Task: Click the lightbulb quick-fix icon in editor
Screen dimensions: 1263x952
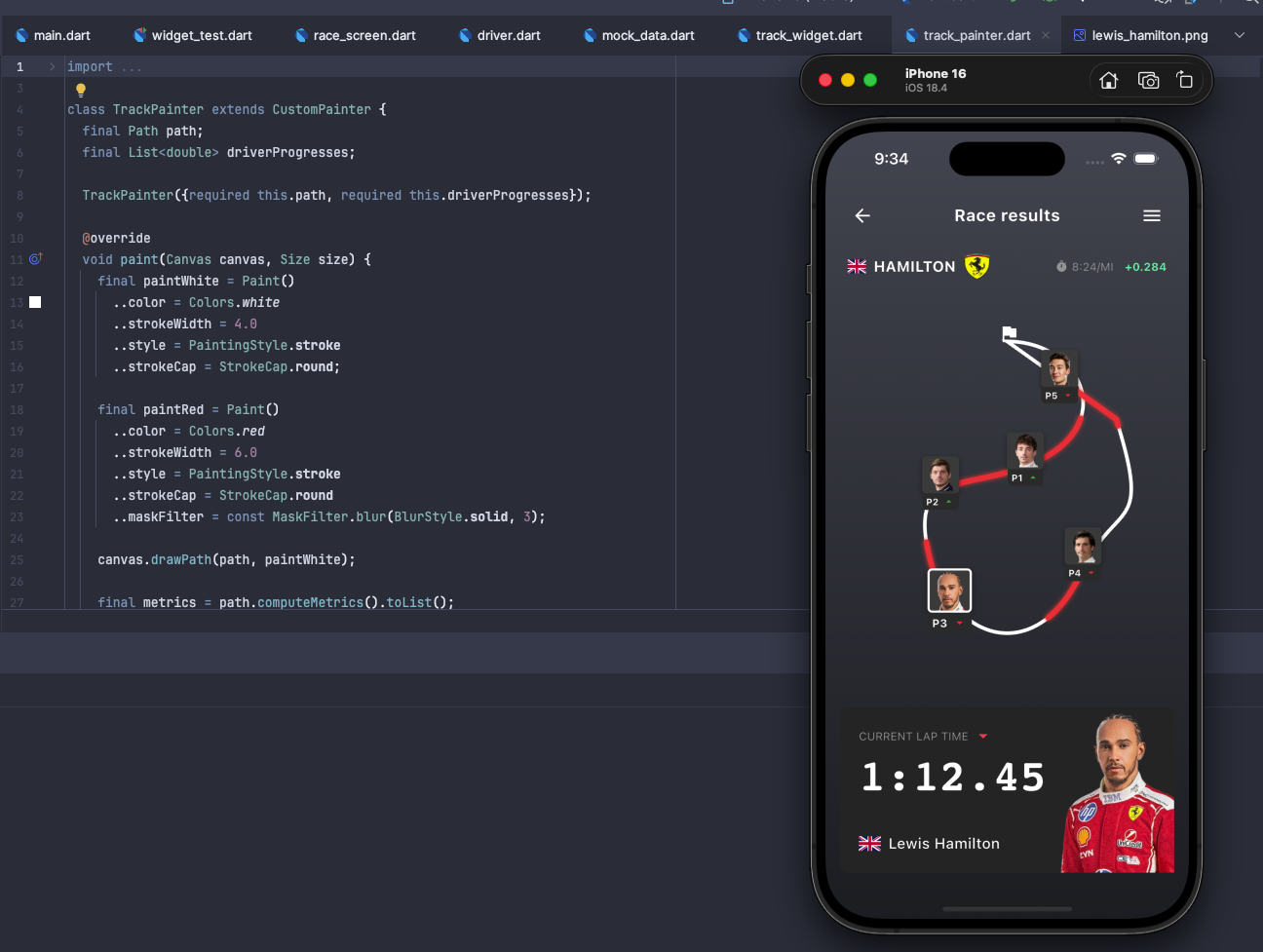Action: pos(81,90)
